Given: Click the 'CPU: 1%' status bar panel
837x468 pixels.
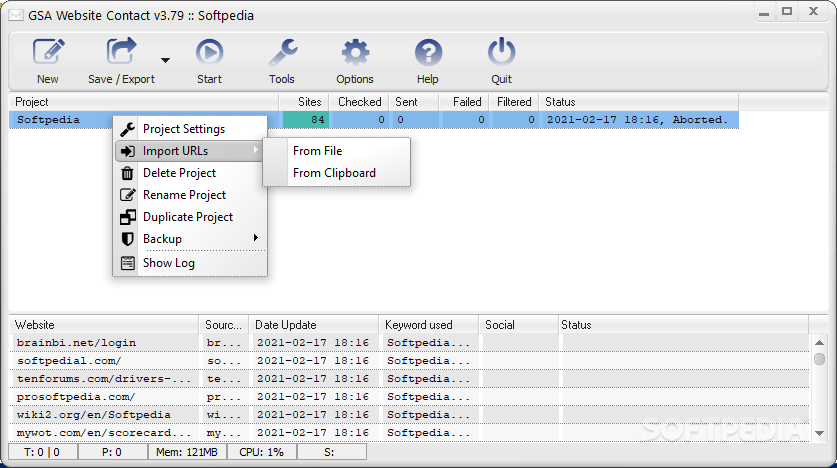Looking at the screenshot, I should 262,452.
